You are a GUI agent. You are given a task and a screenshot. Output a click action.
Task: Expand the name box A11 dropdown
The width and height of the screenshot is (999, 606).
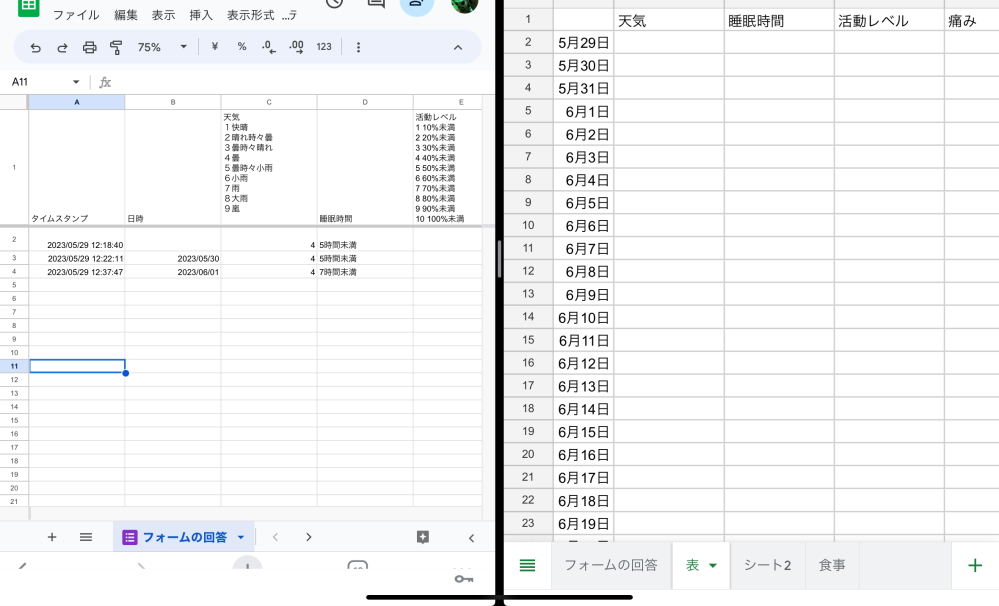(76, 82)
